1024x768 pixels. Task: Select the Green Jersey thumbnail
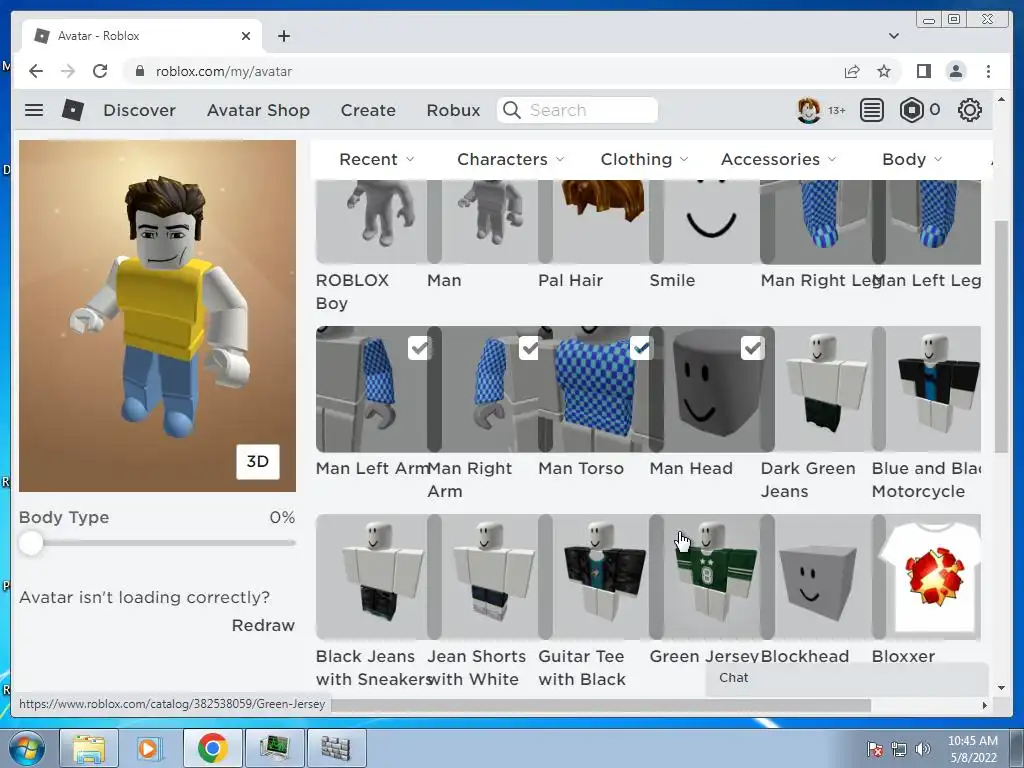point(712,577)
